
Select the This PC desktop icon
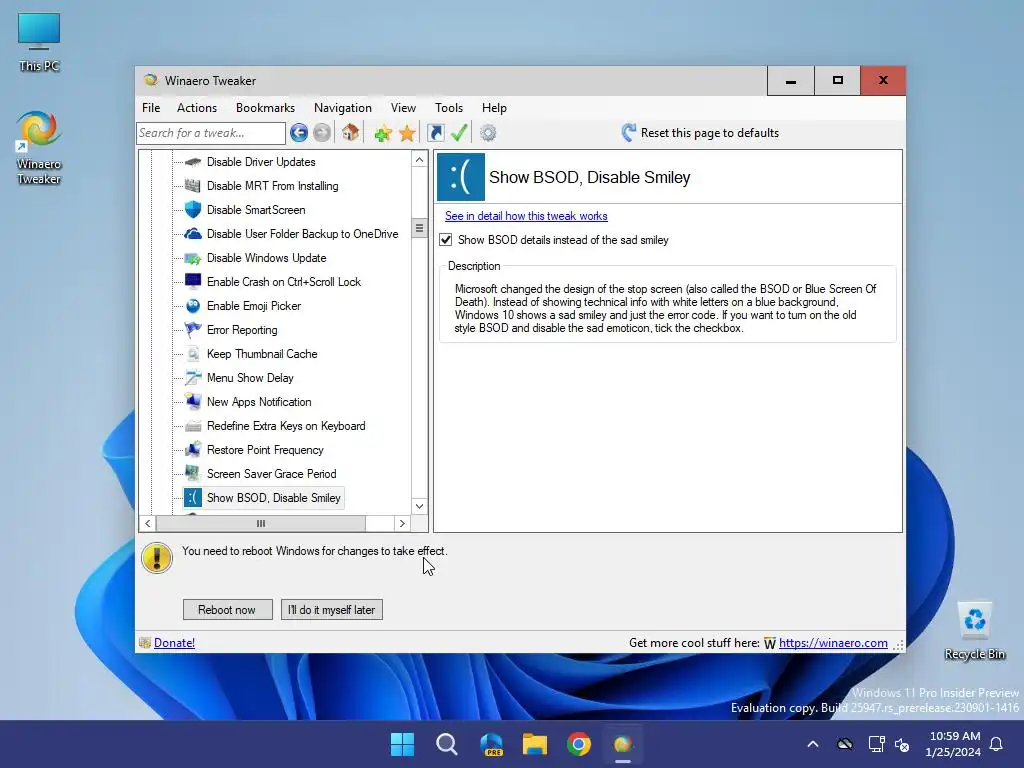pyautogui.click(x=39, y=42)
